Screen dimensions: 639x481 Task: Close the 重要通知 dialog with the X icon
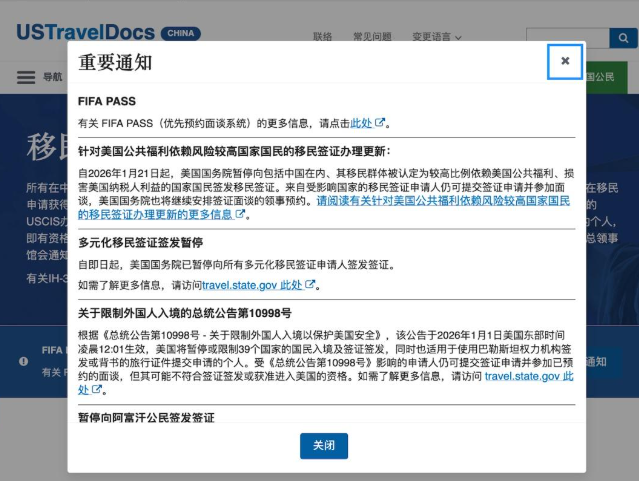pyautogui.click(x=565, y=61)
